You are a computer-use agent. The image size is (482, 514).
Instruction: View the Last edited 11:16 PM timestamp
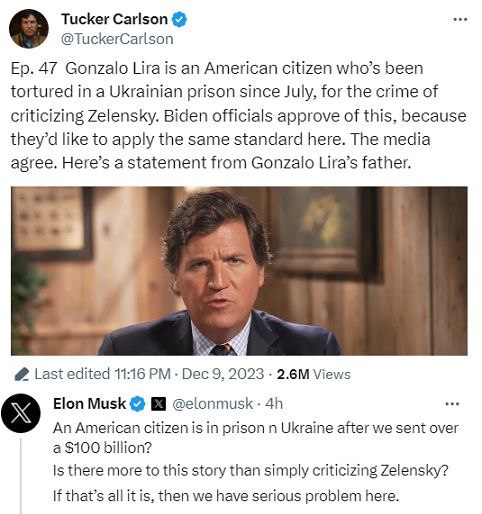click(102, 374)
